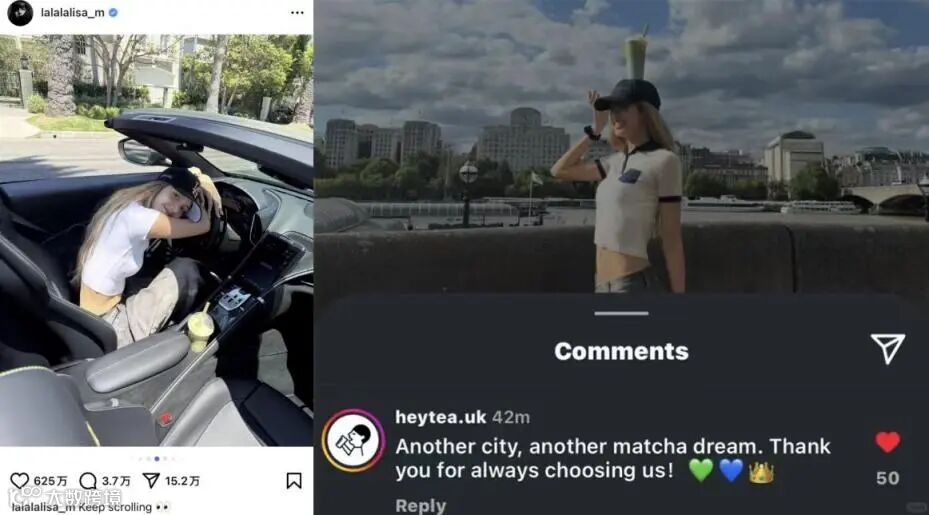
Task: Reply to the heytea.uk comment
Action: (x=421, y=506)
